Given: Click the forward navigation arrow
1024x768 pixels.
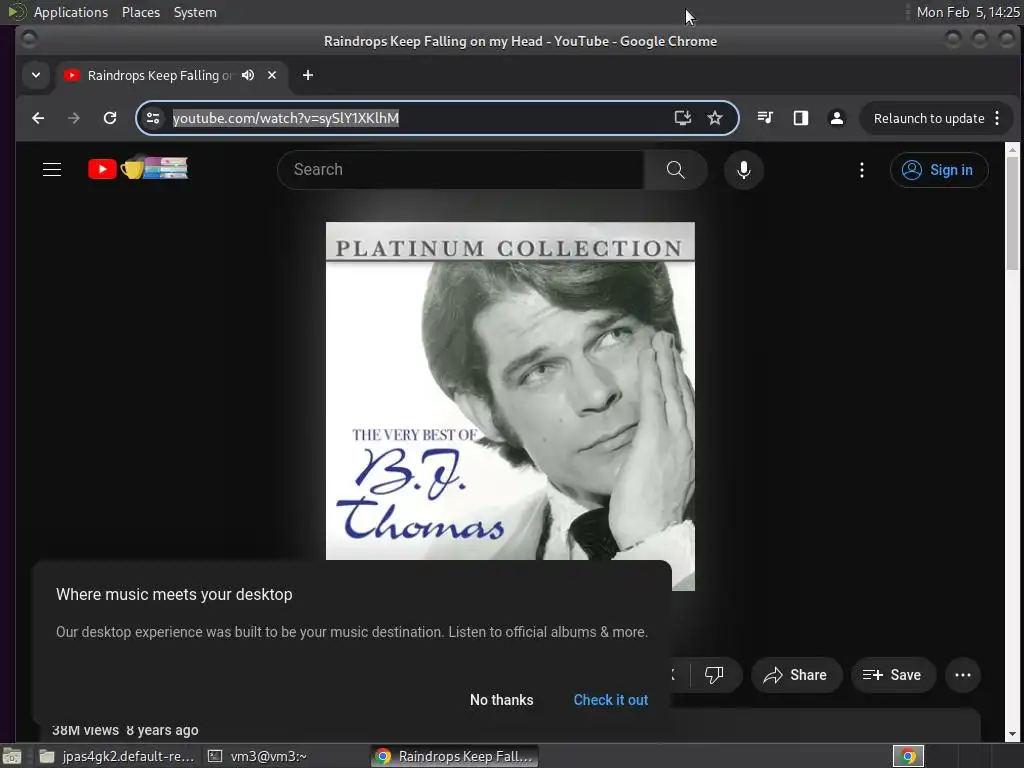Looking at the screenshot, I should tap(74, 118).
